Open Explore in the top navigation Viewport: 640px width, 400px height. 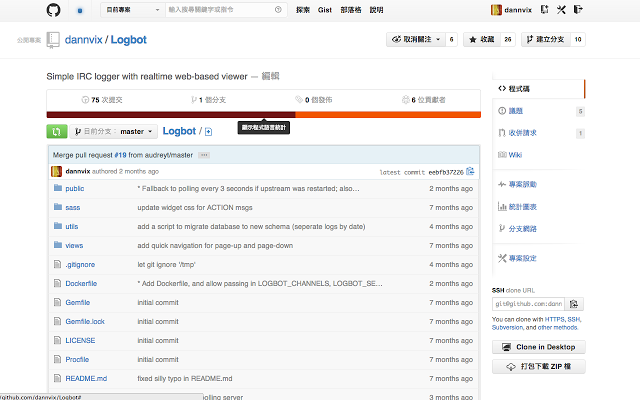coord(303,10)
